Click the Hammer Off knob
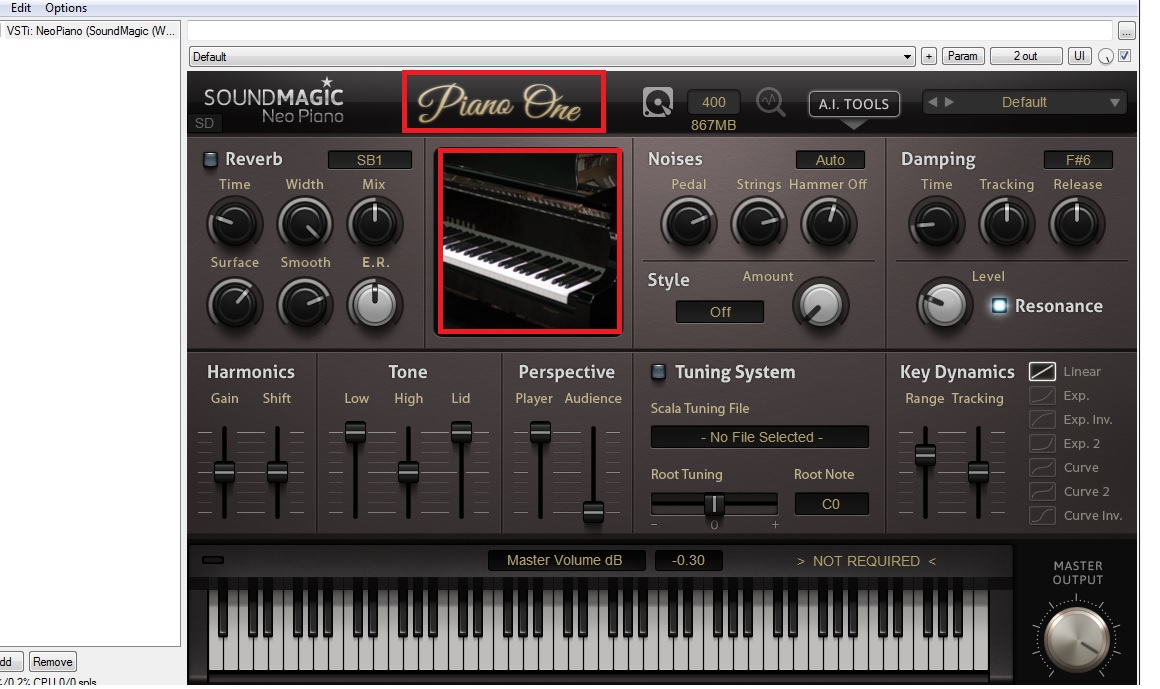The width and height of the screenshot is (1160, 689). 829,224
